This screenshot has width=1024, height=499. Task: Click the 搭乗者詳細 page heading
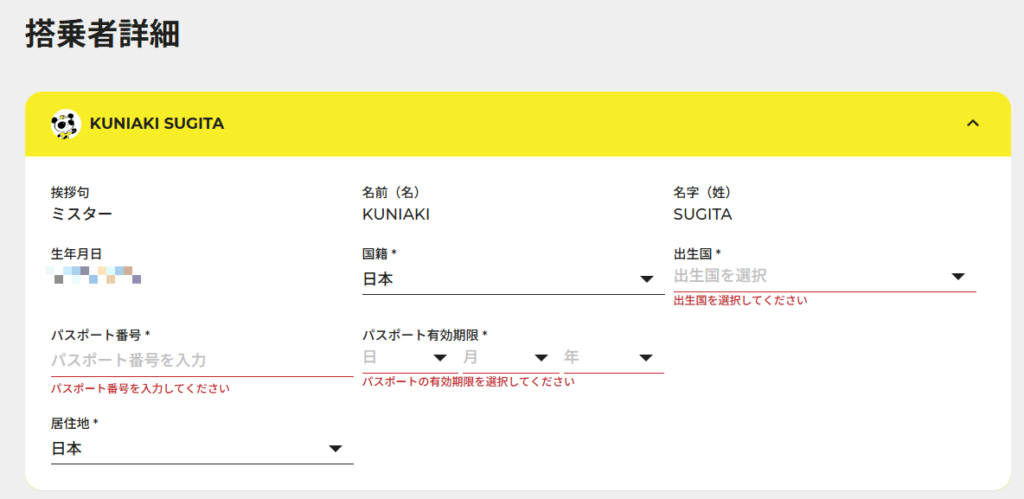point(101,36)
